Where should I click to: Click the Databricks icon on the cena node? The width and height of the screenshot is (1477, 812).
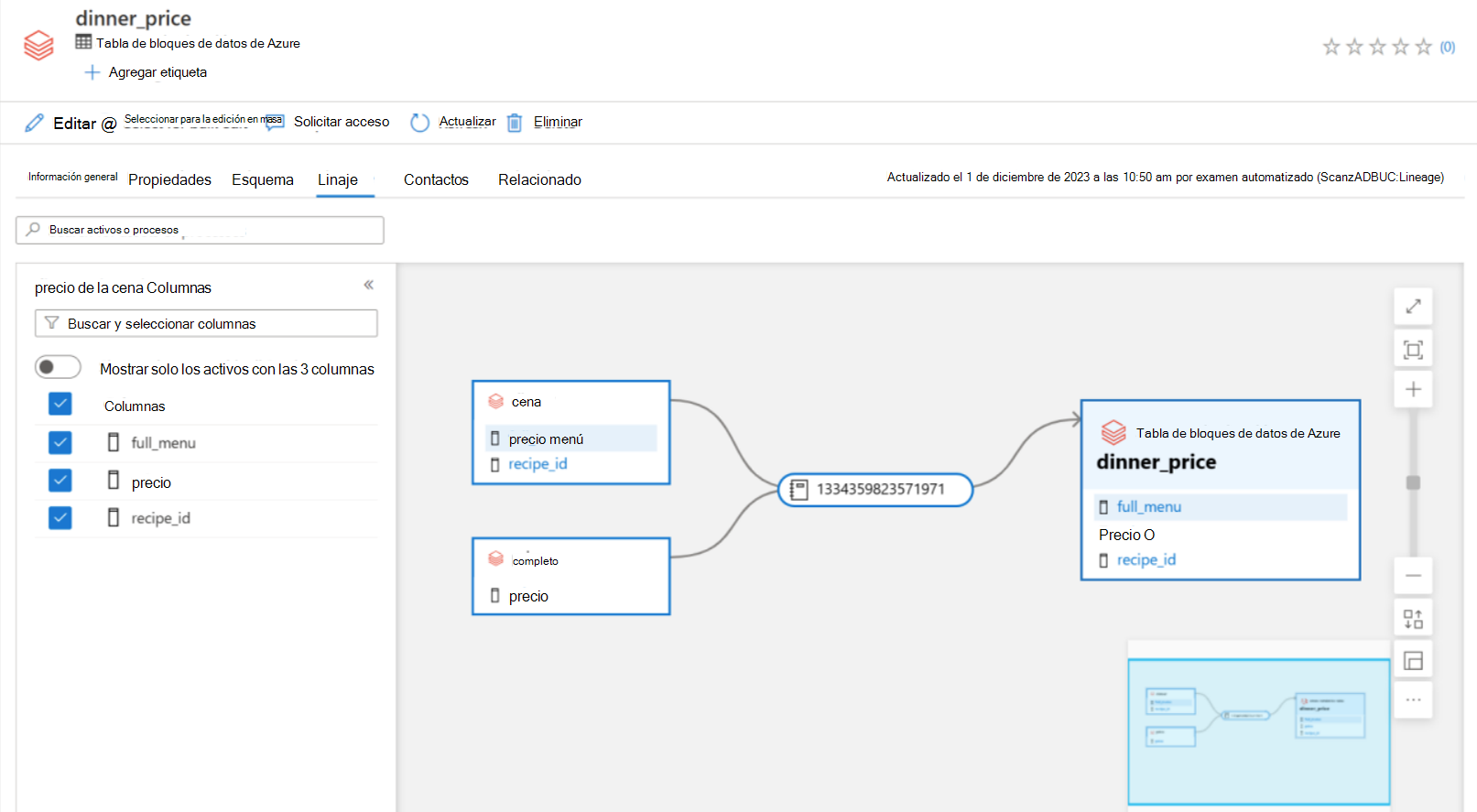click(496, 401)
